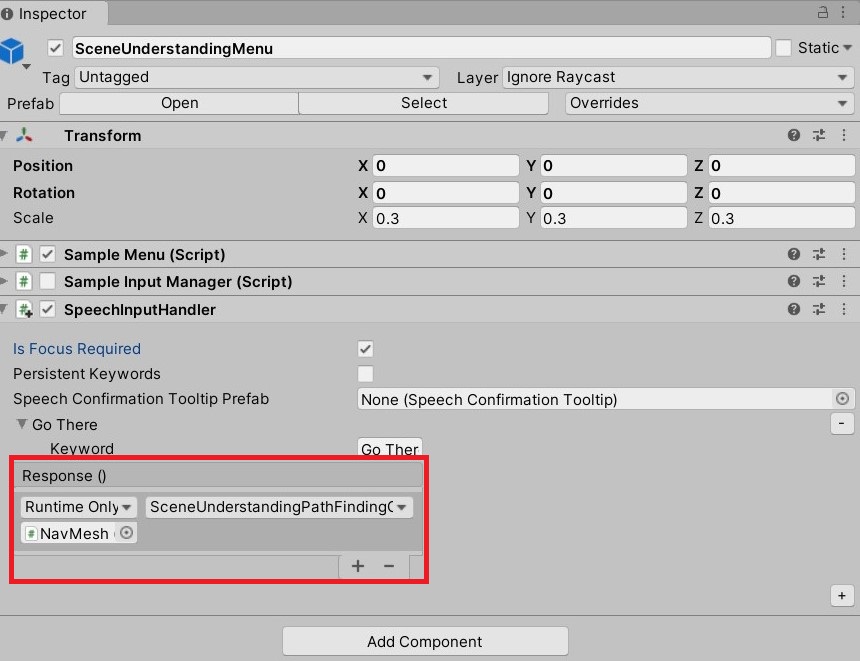Toggle SceneUnderstandingMenu active checkbox

(x=55, y=48)
